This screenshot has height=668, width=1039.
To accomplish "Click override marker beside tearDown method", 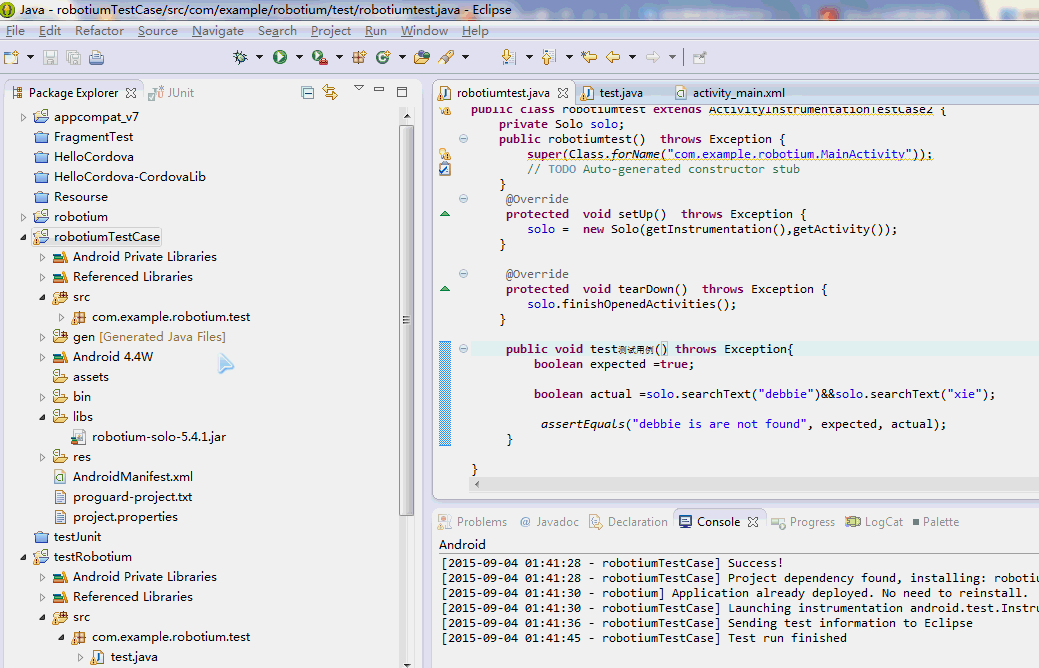I will [x=445, y=289].
